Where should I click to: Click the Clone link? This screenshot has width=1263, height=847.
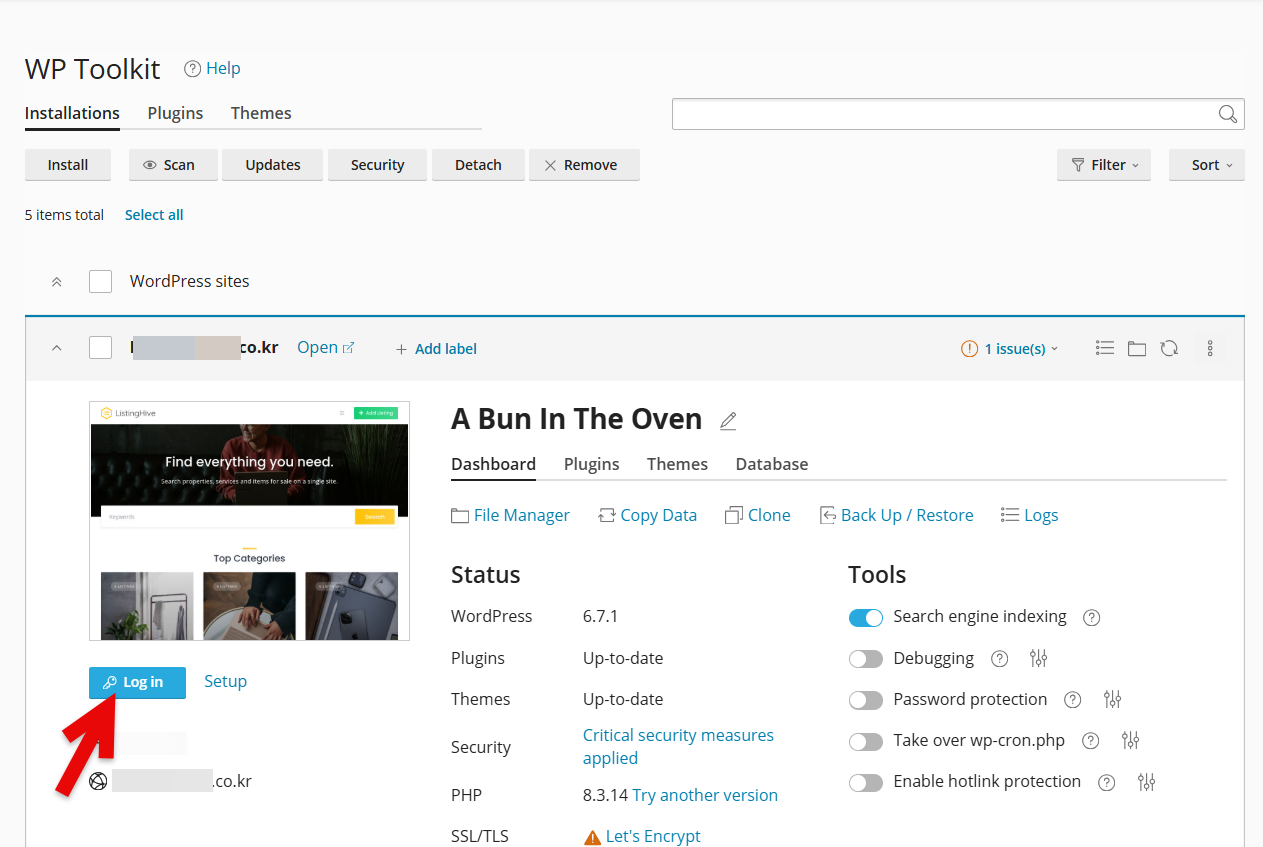757,515
